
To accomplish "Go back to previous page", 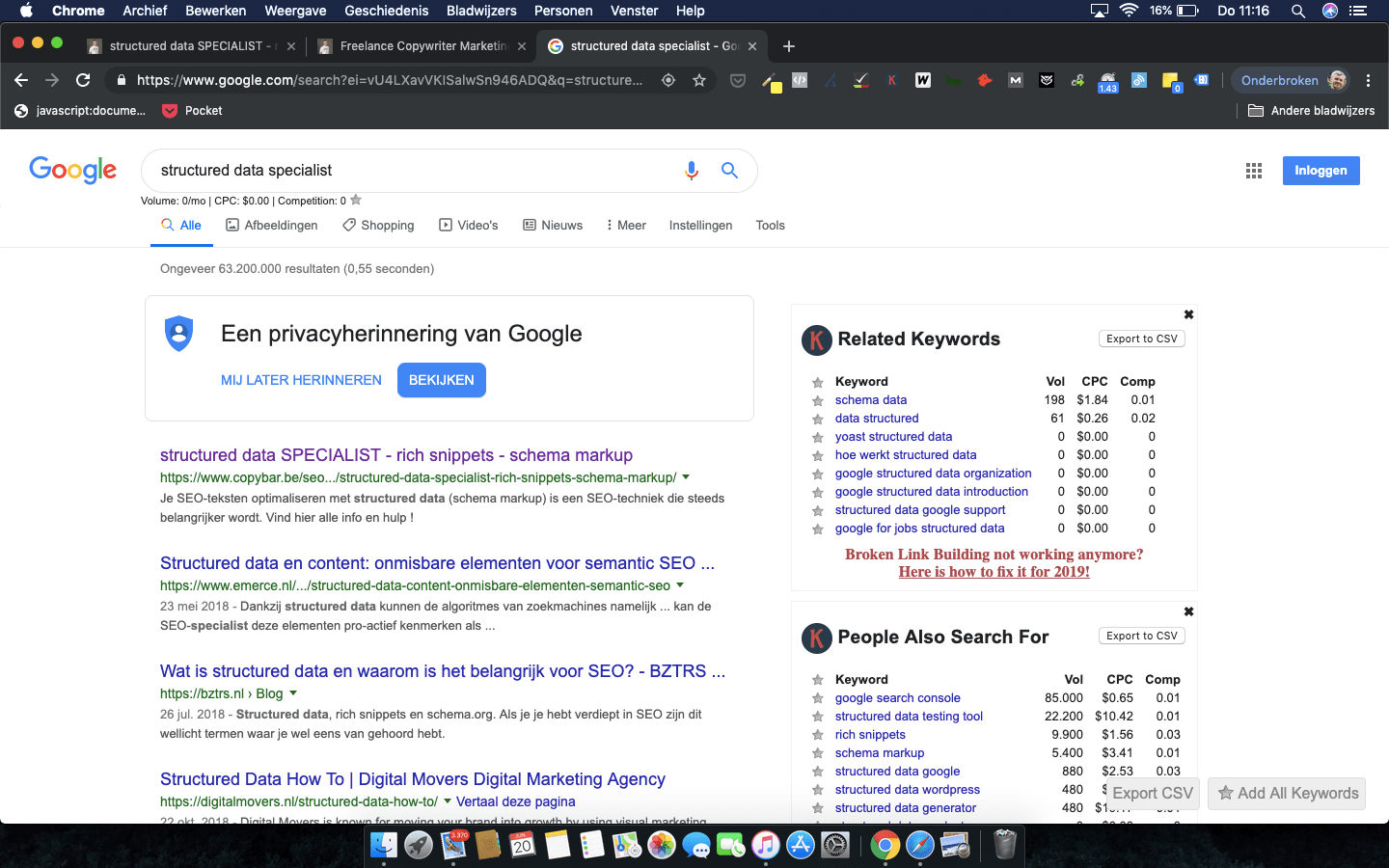I will pyautogui.click(x=21, y=80).
